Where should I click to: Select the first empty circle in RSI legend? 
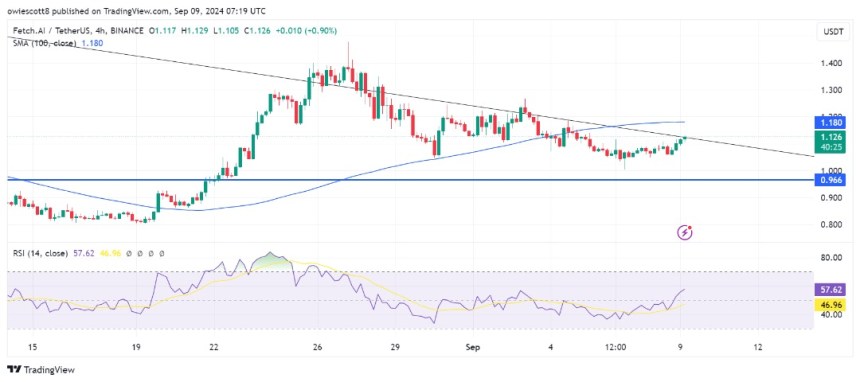pos(127,254)
